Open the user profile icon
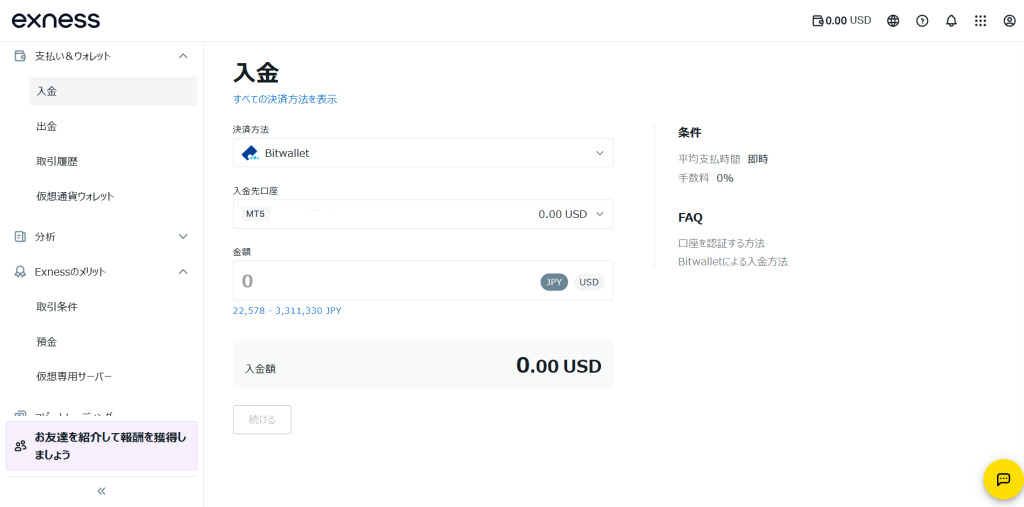This screenshot has width=1024, height=507. click(x=1010, y=21)
